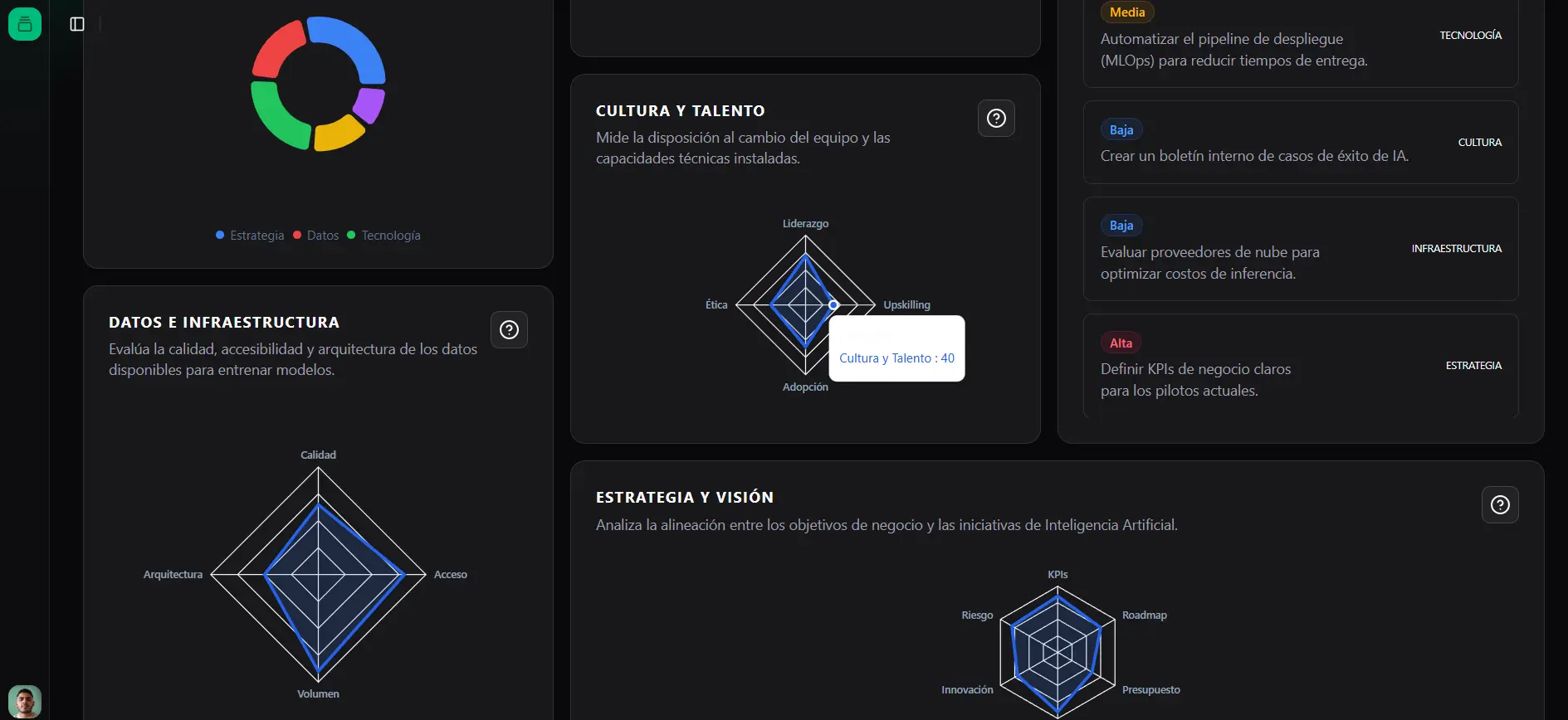Open the Estrategia y Visión help icon
Screen dimensions: 1568x720
[x=1499, y=504]
